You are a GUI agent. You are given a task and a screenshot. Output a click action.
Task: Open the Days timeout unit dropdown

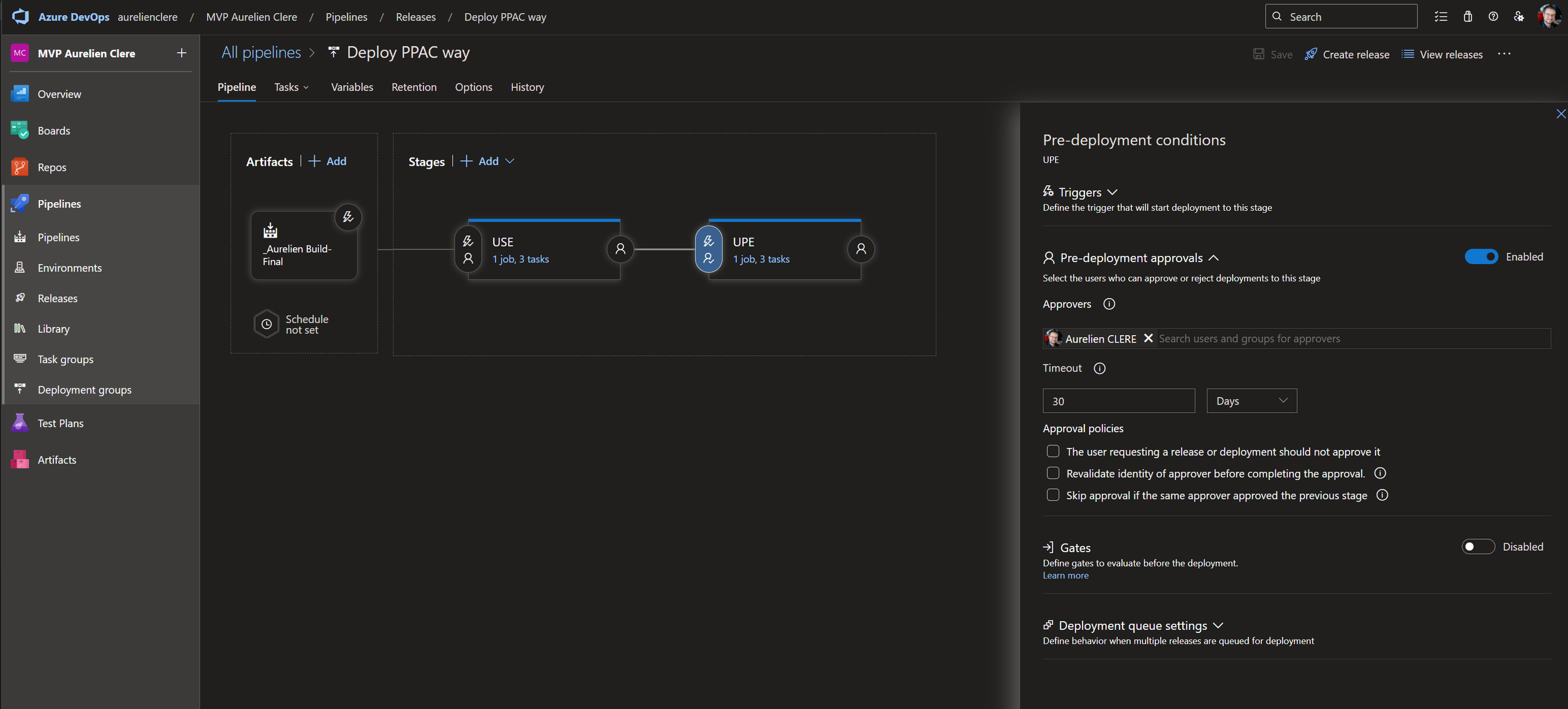[x=1251, y=401]
